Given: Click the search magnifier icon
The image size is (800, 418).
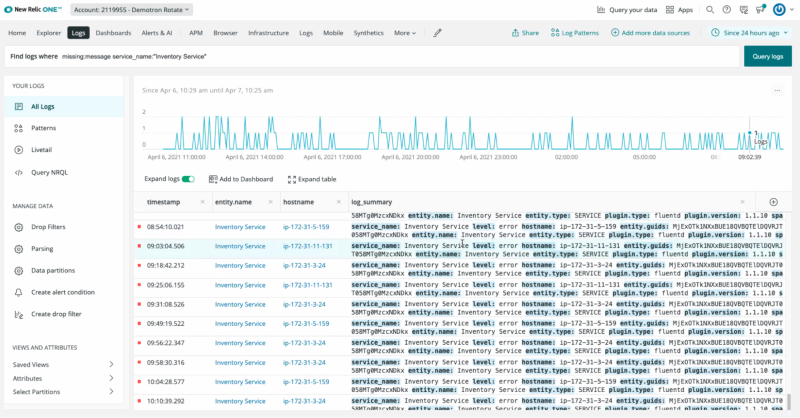Looking at the screenshot, I should tap(710, 10).
